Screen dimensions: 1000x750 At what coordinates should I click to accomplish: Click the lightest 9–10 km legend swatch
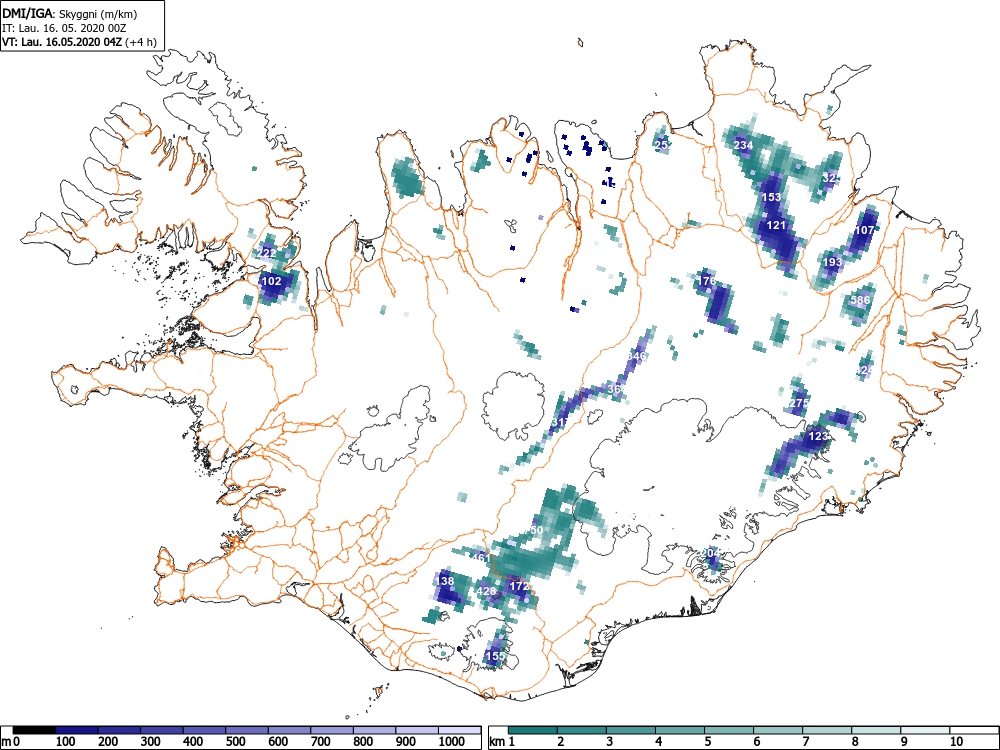point(925,730)
